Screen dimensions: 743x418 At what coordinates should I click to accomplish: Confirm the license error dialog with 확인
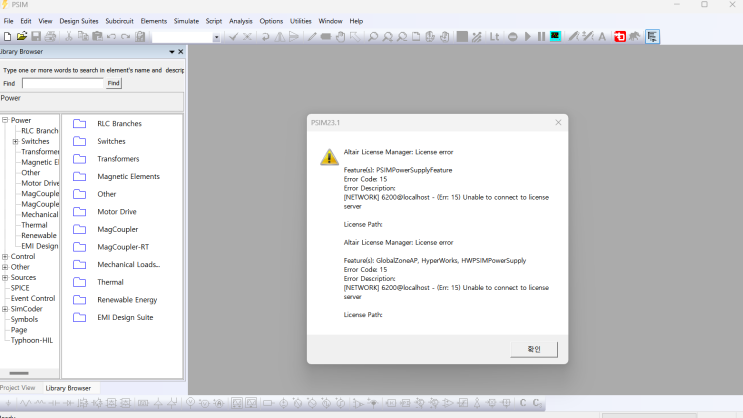coord(534,349)
